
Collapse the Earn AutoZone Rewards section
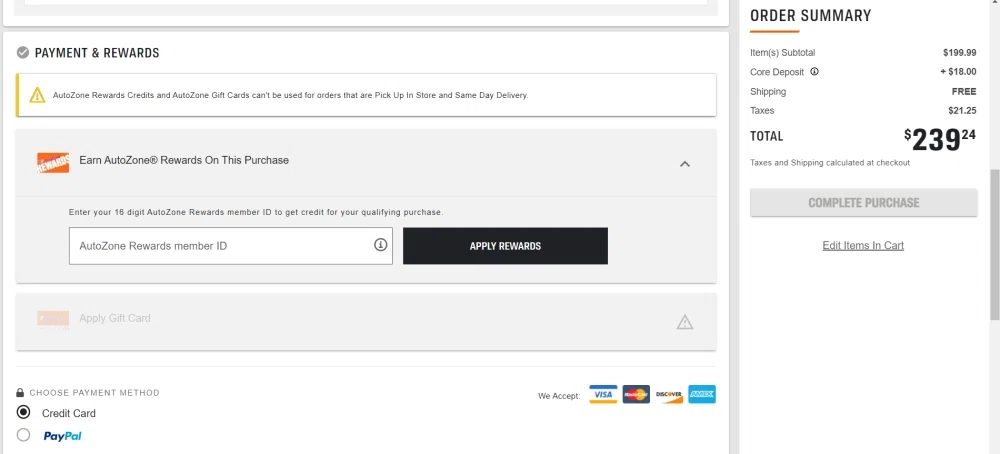coord(684,164)
